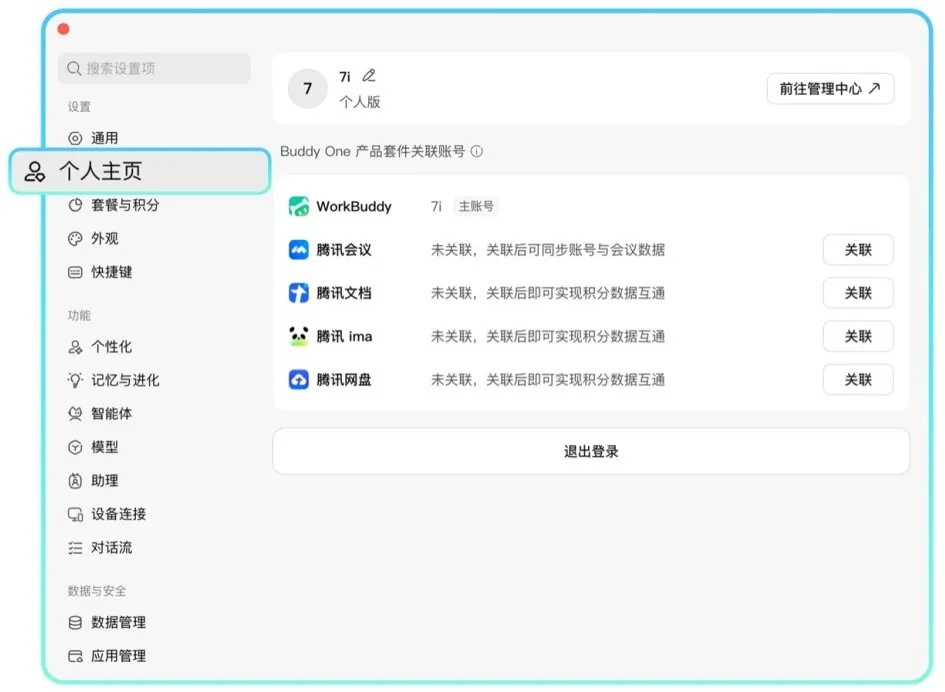Image resolution: width=945 pixels, height=692 pixels.
Task: Click the pencil edit icon beside 7i
Action: point(369,76)
